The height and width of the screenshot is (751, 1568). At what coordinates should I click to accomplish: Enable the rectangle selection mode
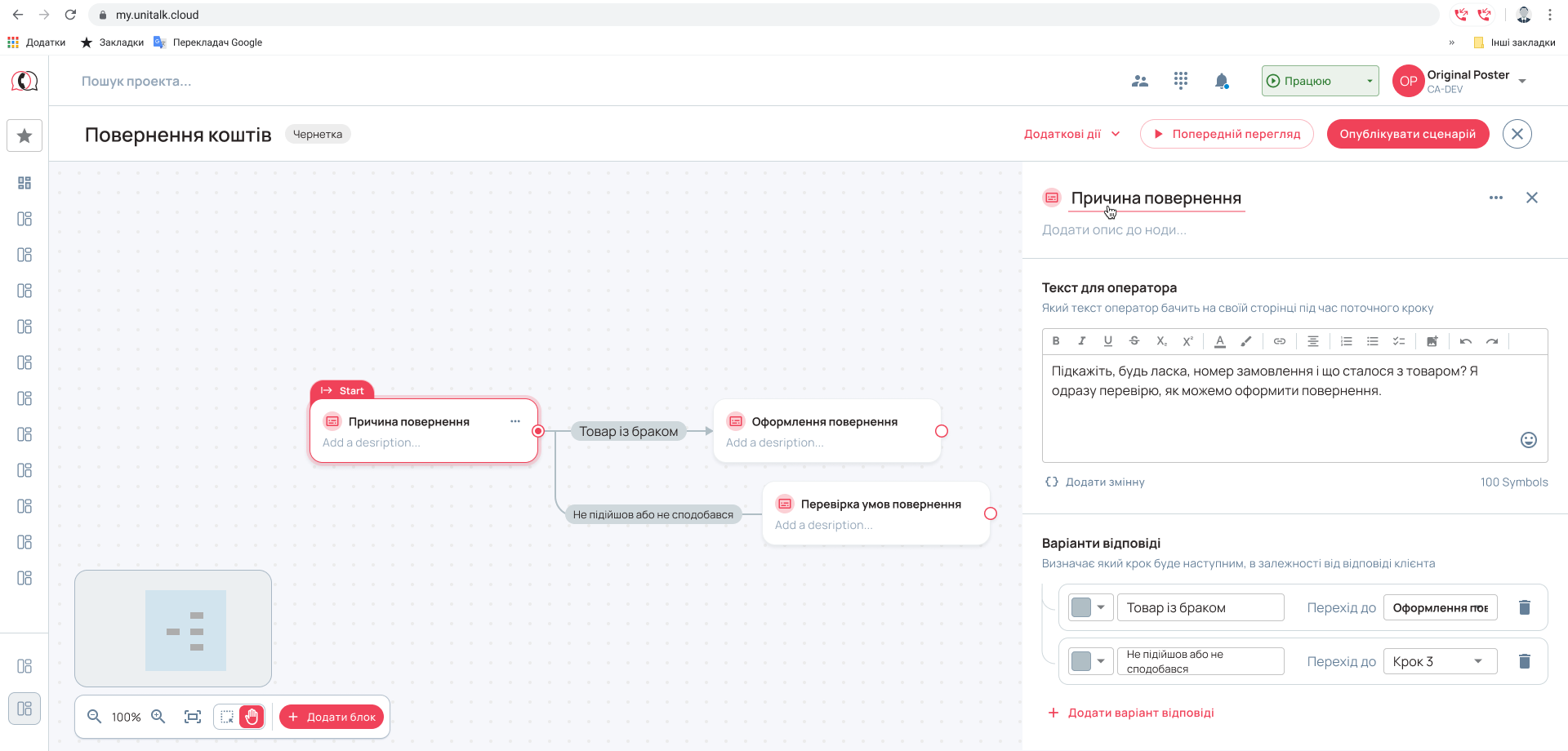click(227, 717)
